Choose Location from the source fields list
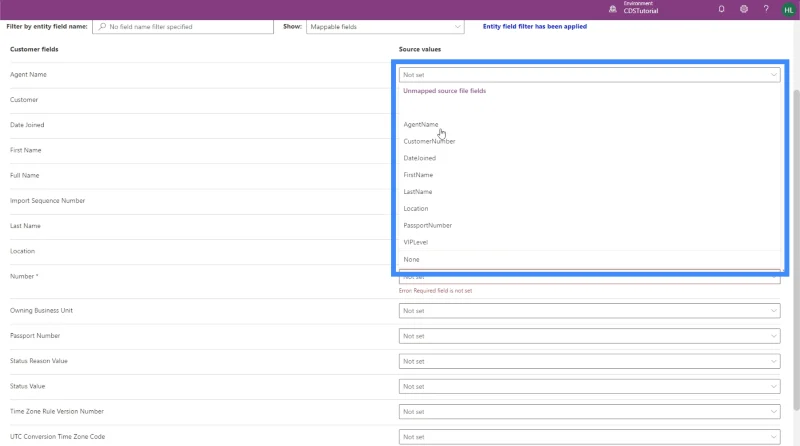The height and width of the screenshot is (446, 800). click(415, 209)
